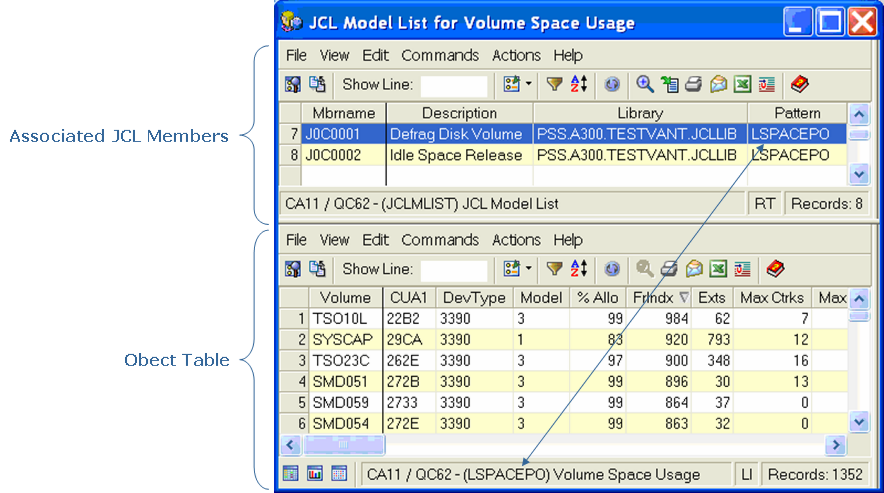Expand the options dropdown arrow in top toolbar
The height and width of the screenshot is (493, 884).
[528, 85]
